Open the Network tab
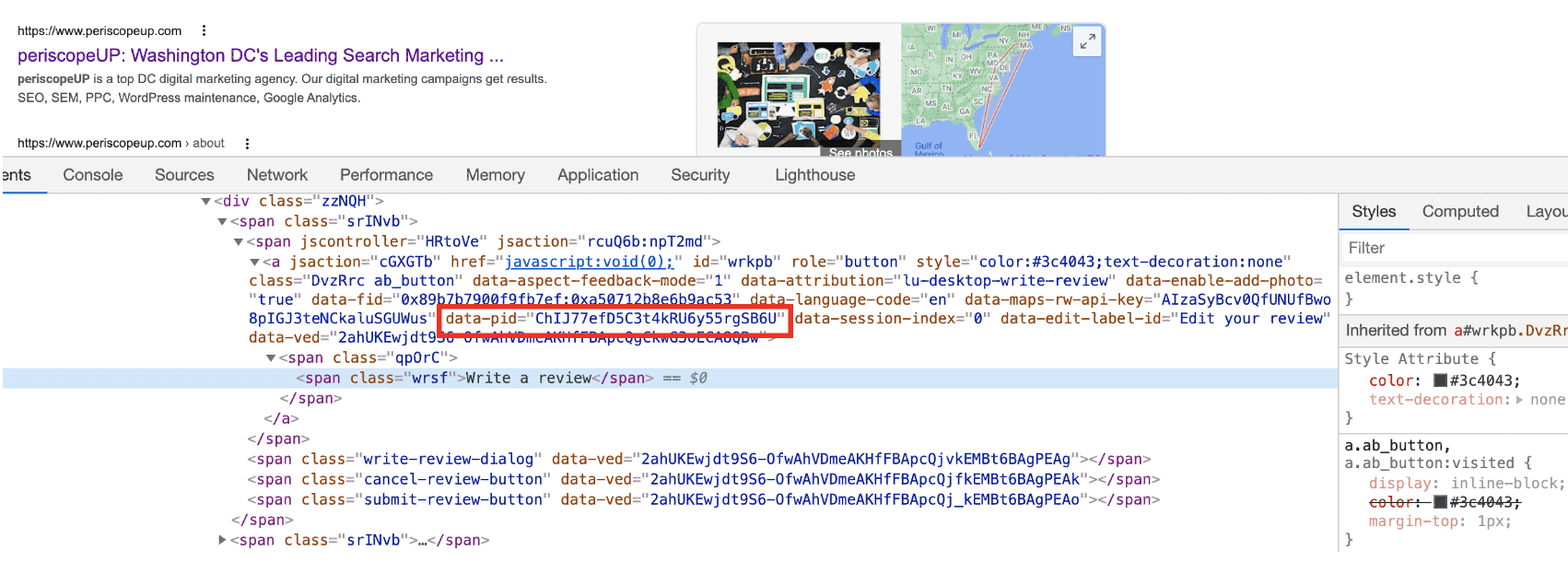This screenshot has height=562, width=1568. point(276,175)
